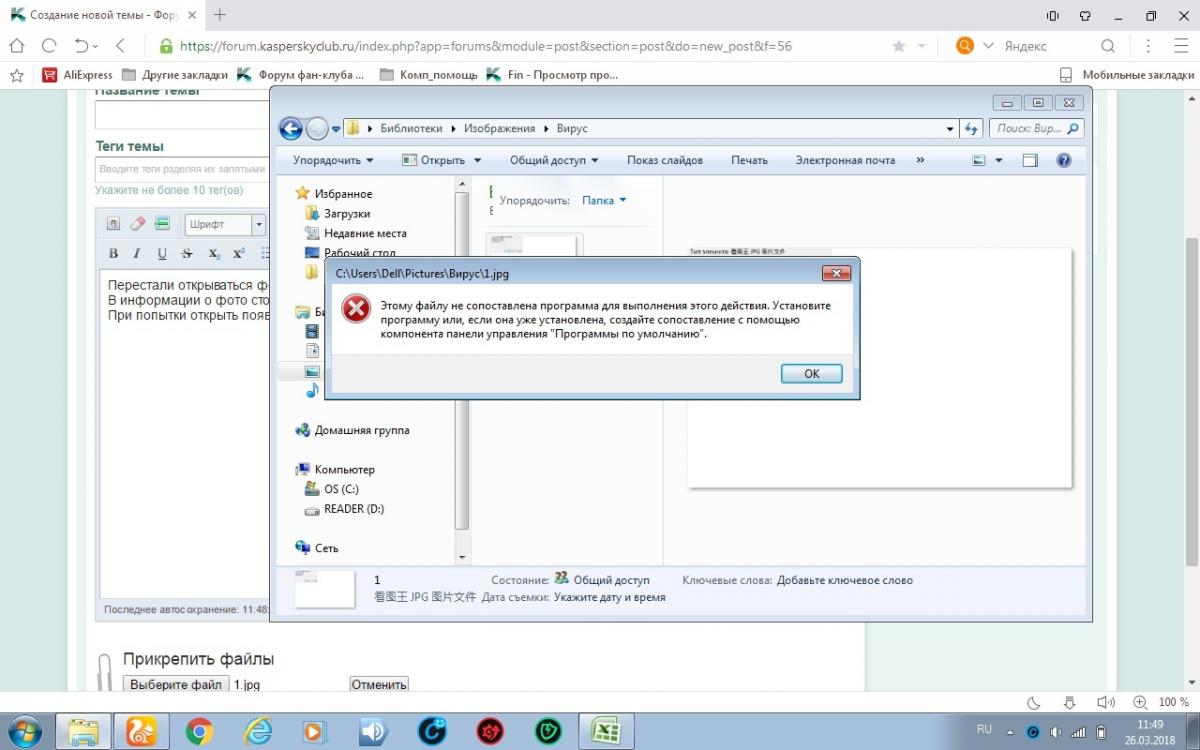This screenshot has width=1200, height=750.
Task: Click the file thumbnail in the details pane
Action: 325,589
